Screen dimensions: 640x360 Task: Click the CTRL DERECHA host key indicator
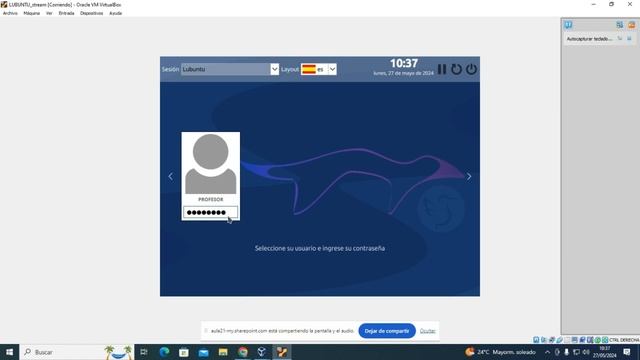pyautogui.click(x=624, y=340)
